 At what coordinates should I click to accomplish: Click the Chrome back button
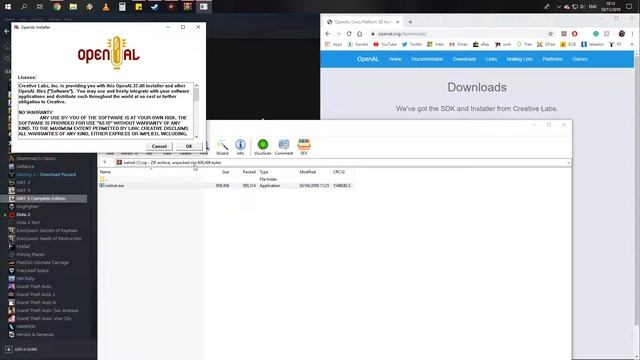coord(328,33)
